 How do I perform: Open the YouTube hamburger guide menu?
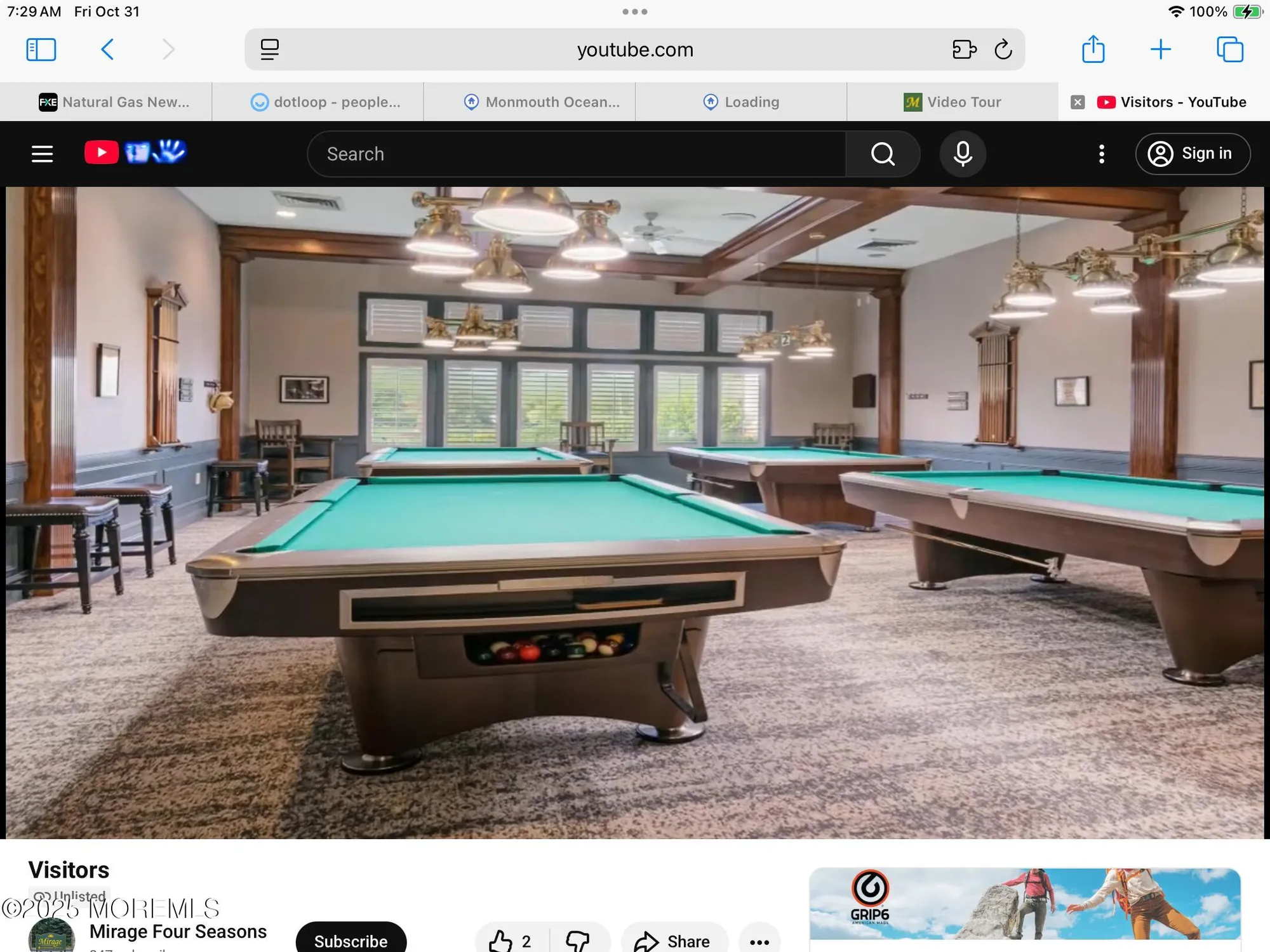[42, 154]
